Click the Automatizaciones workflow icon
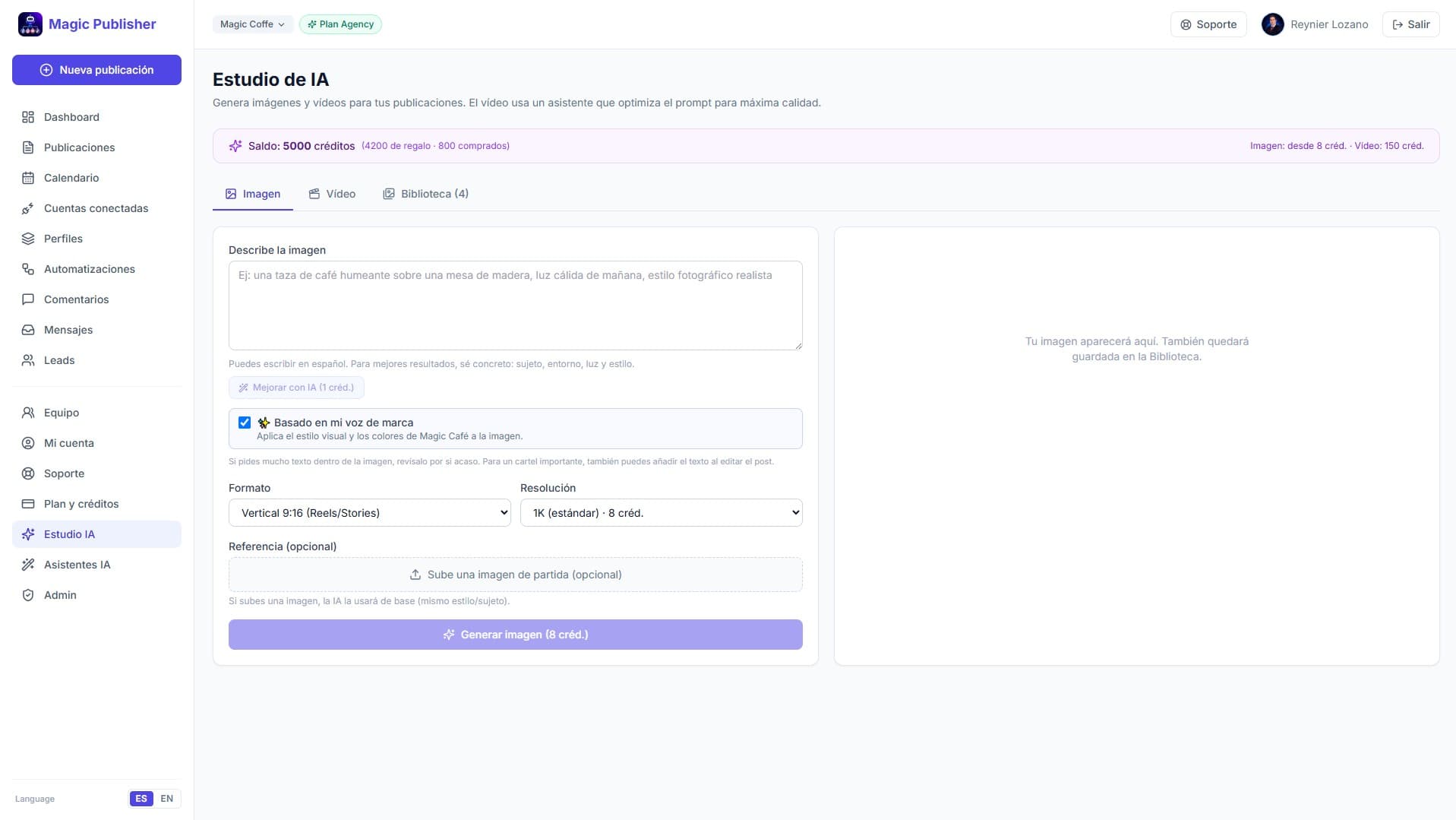The width and height of the screenshot is (1456, 820). click(28, 269)
